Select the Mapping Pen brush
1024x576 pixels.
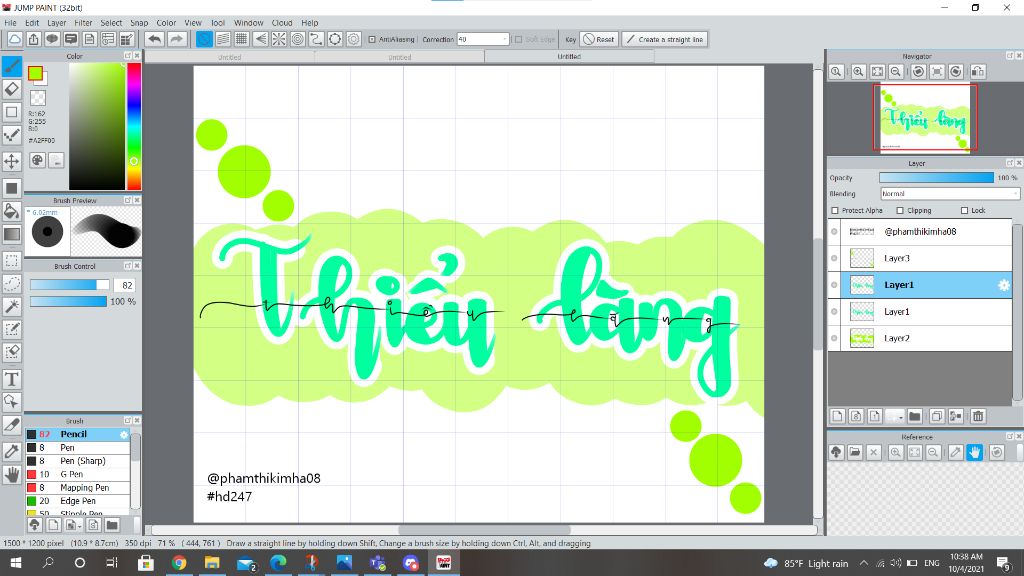[78, 487]
